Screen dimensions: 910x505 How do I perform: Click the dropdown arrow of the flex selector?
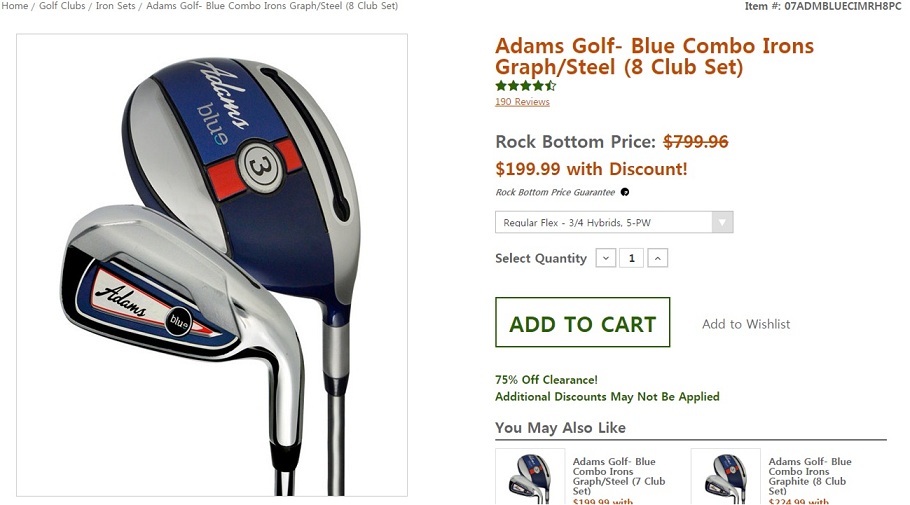pyautogui.click(x=723, y=222)
